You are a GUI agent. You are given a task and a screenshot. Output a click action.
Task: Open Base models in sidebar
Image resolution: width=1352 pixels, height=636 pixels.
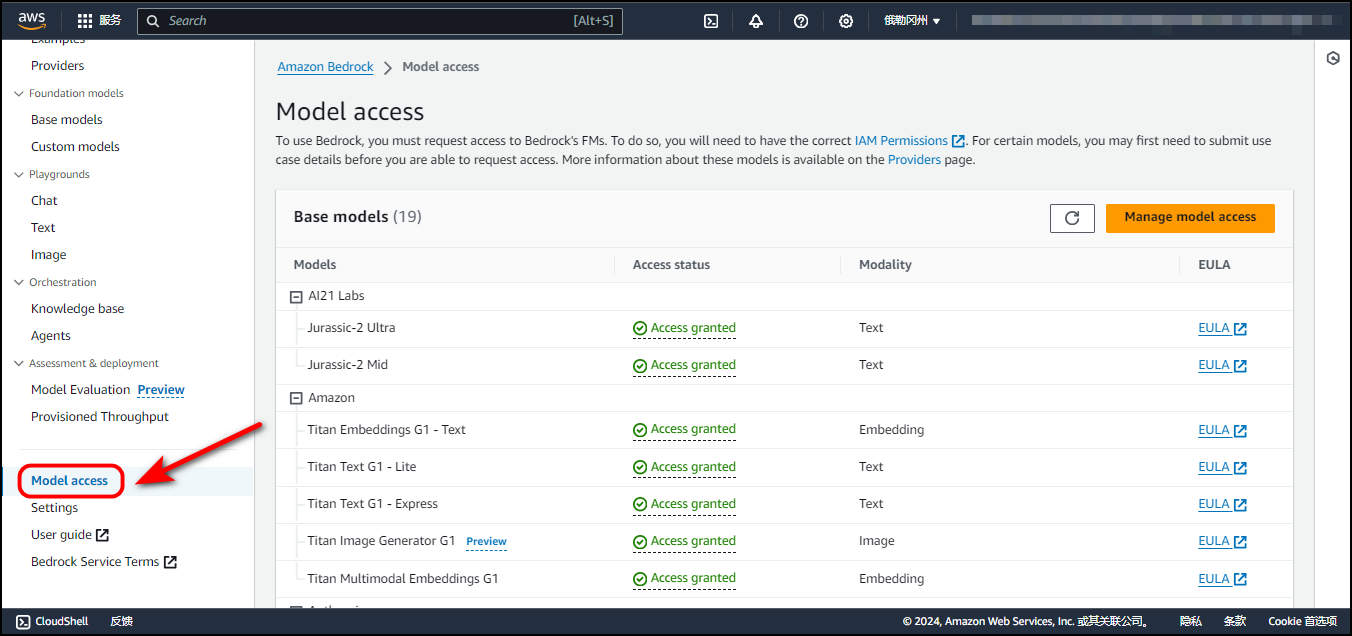(67, 120)
